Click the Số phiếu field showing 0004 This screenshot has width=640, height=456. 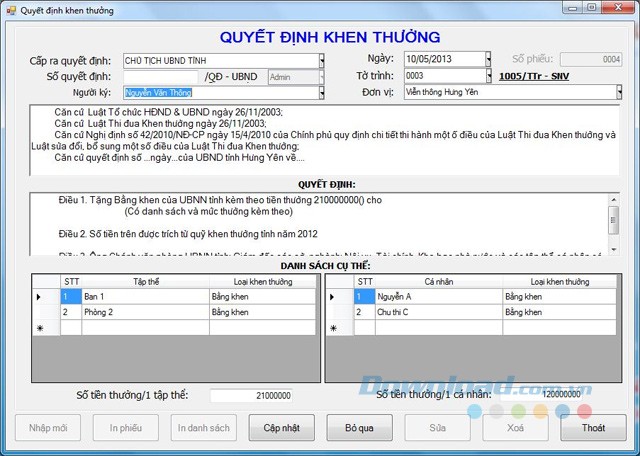591,60
